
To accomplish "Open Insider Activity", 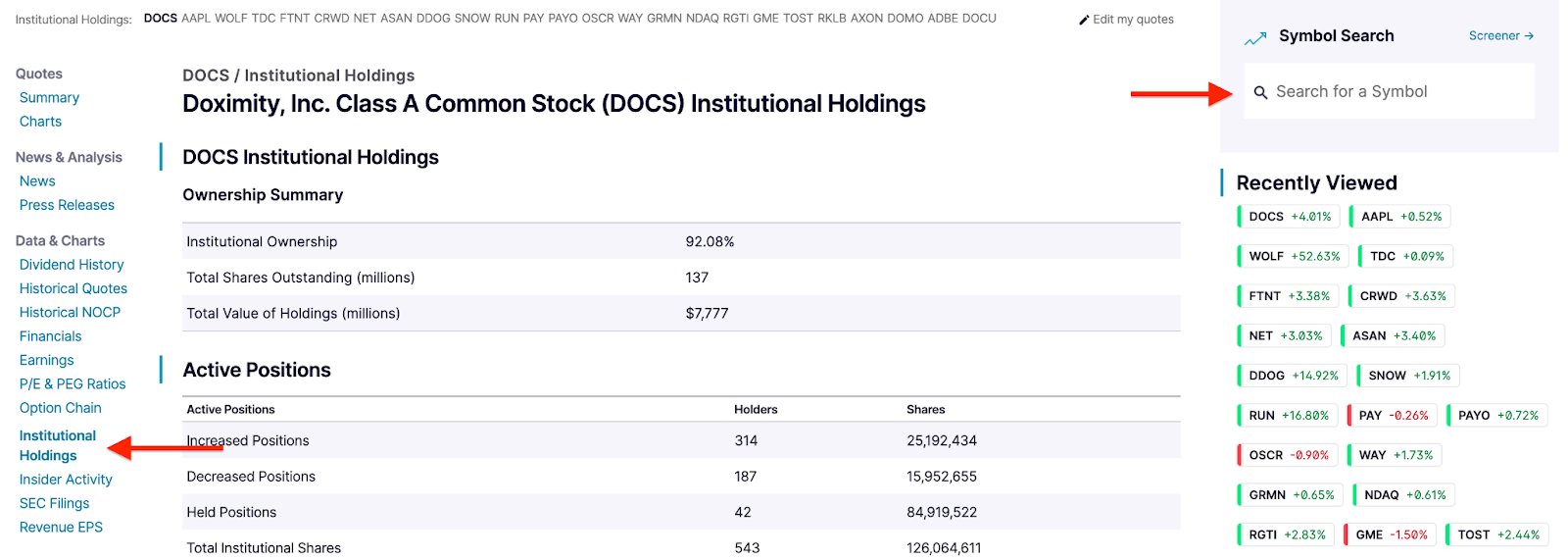I will (x=66, y=480).
